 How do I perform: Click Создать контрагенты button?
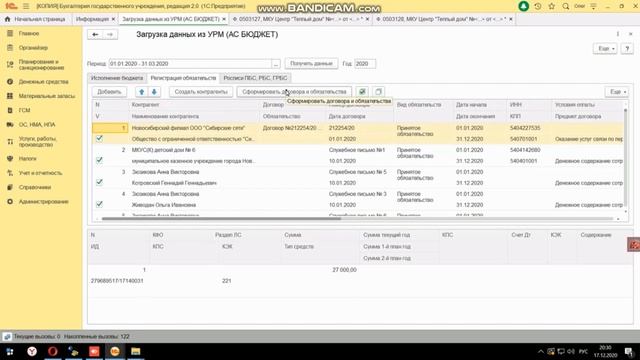tap(201, 92)
